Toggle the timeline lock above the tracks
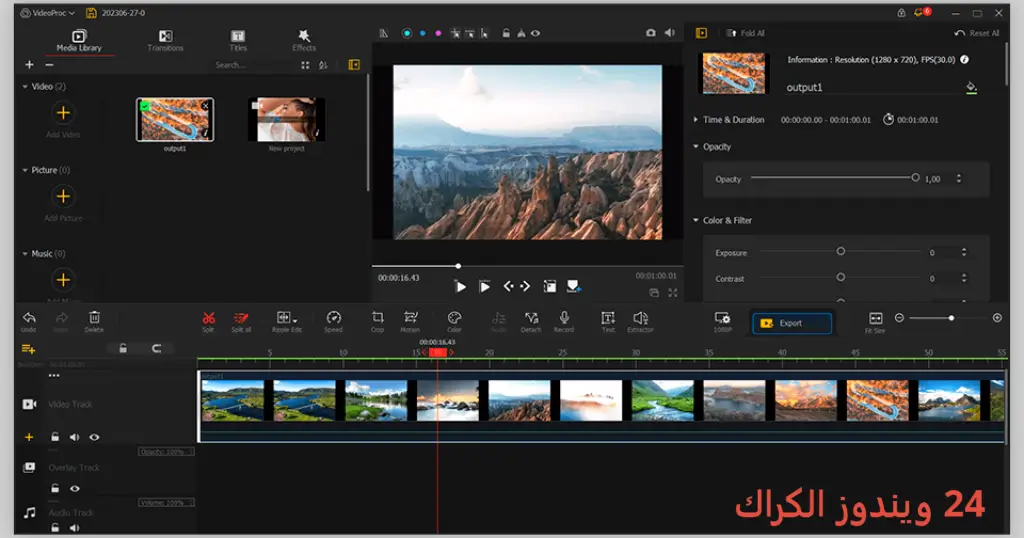 coord(123,349)
